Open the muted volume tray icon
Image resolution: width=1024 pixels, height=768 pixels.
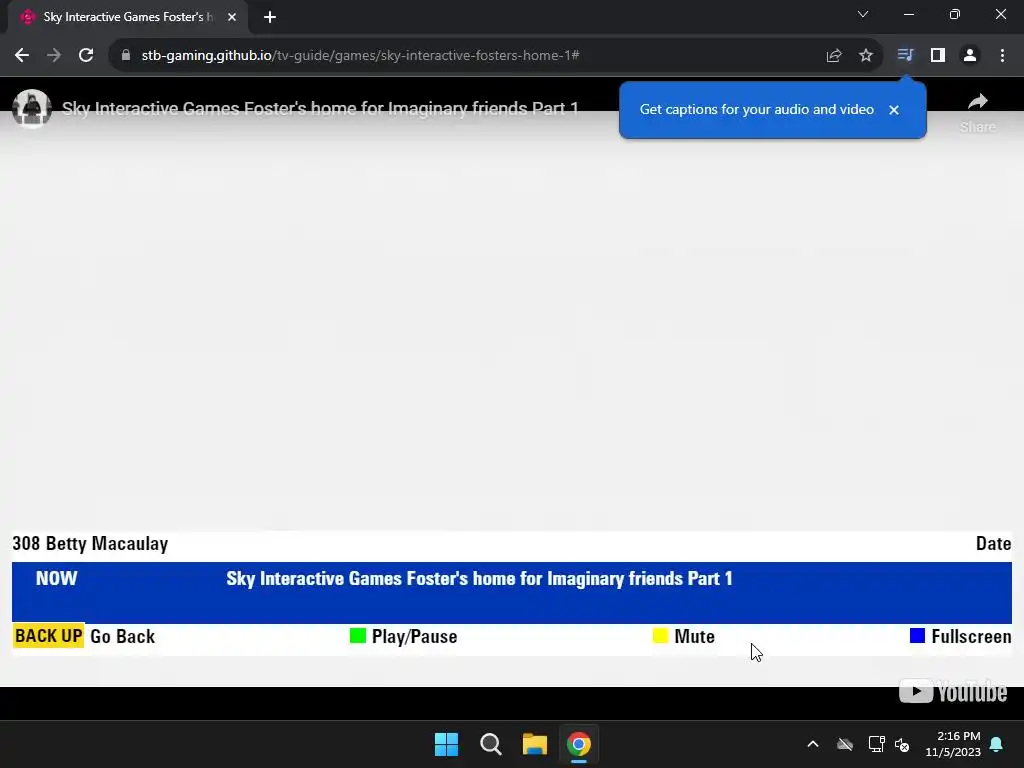coord(903,744)
